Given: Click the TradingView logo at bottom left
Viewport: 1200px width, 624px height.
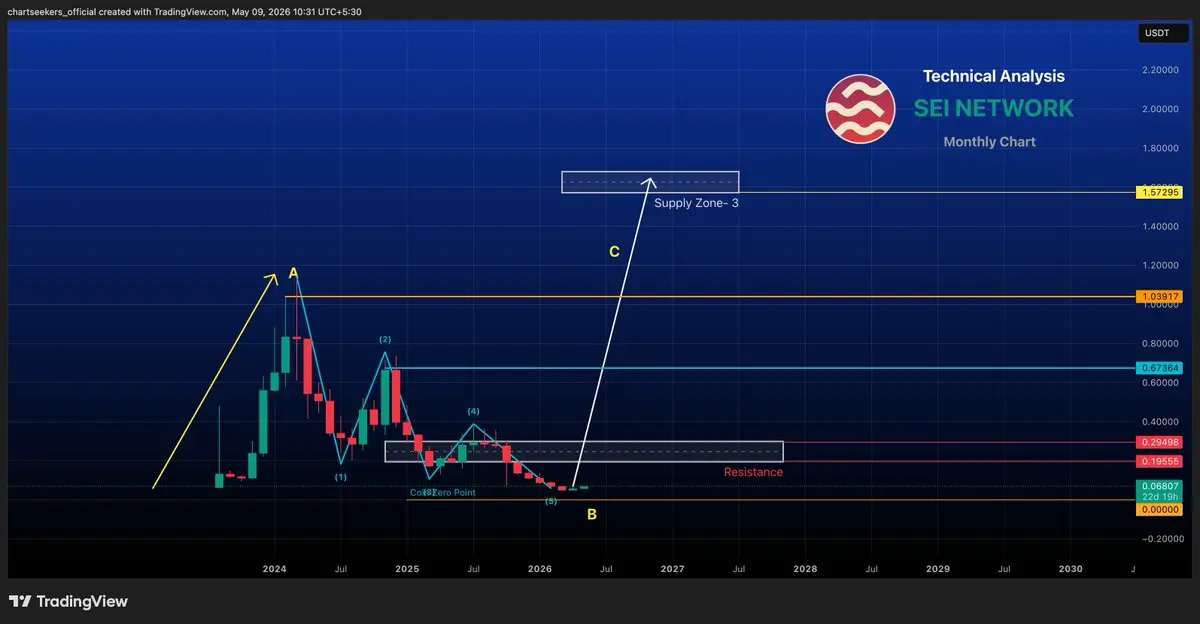Looking at the screenshot, I should [68, 601].
